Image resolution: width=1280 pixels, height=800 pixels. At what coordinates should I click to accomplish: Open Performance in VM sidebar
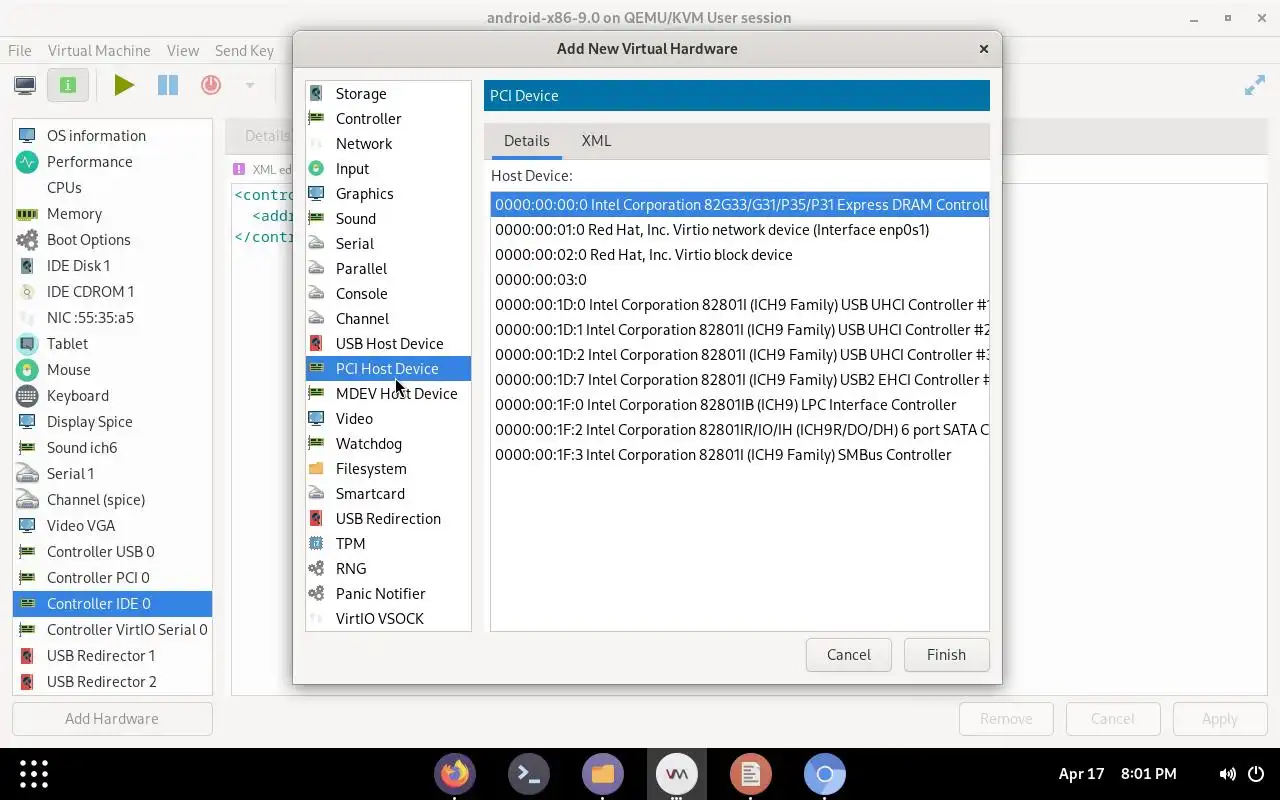[112, 162]
